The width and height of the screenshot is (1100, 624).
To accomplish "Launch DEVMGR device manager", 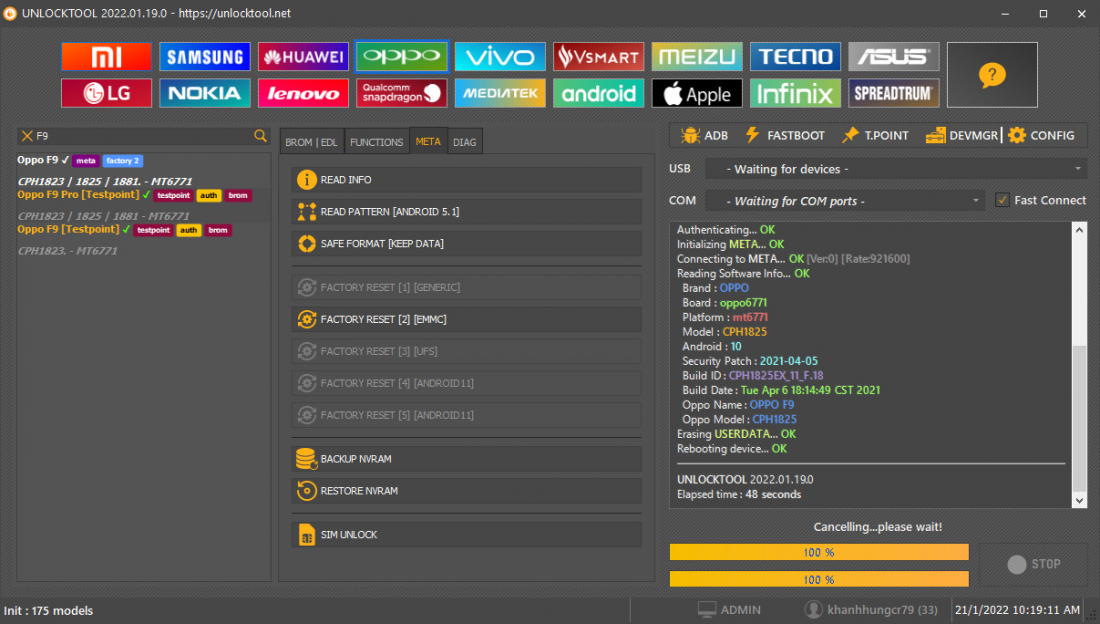I will tap(961, 135).
